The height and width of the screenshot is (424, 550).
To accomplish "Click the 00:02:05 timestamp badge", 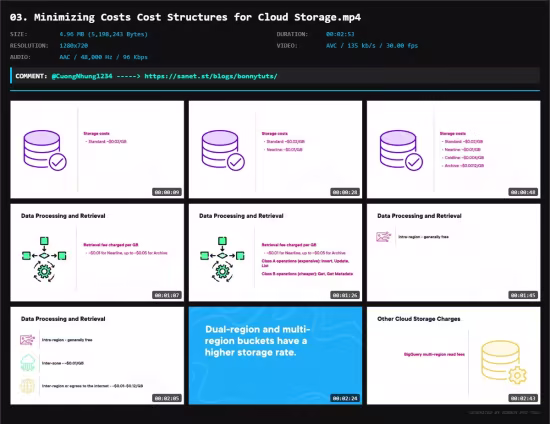I will point(167,398).
